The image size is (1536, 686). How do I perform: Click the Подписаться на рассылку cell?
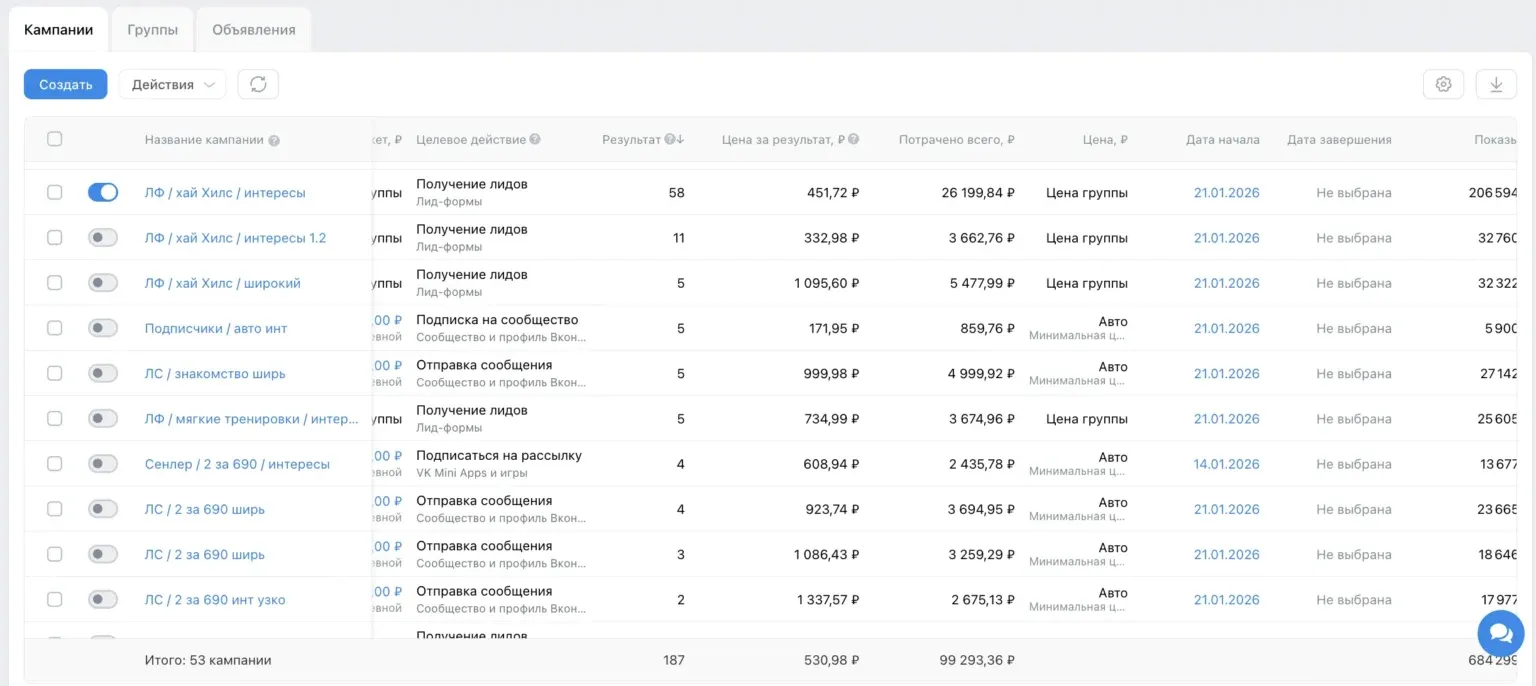(499, 456)
